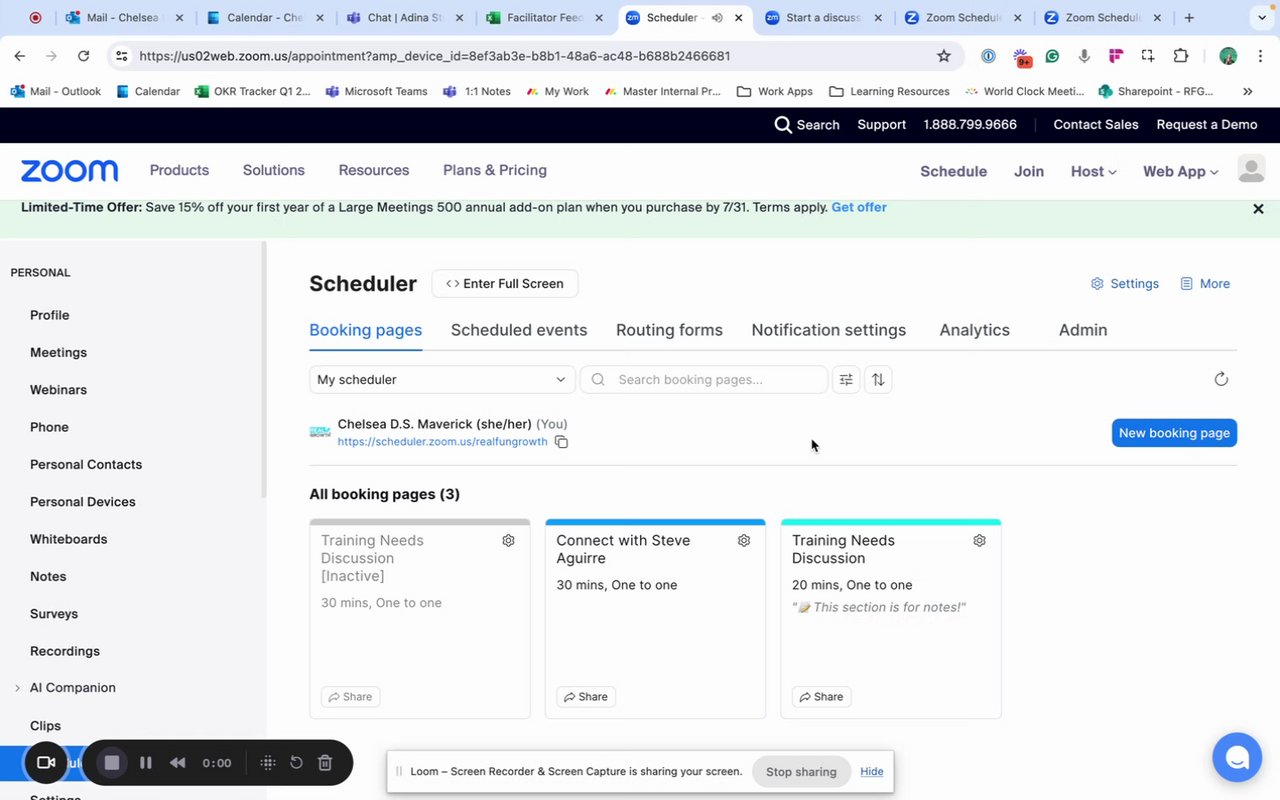Restart the Loom recording
The image size is (1280, 800).
click(296, 763)
